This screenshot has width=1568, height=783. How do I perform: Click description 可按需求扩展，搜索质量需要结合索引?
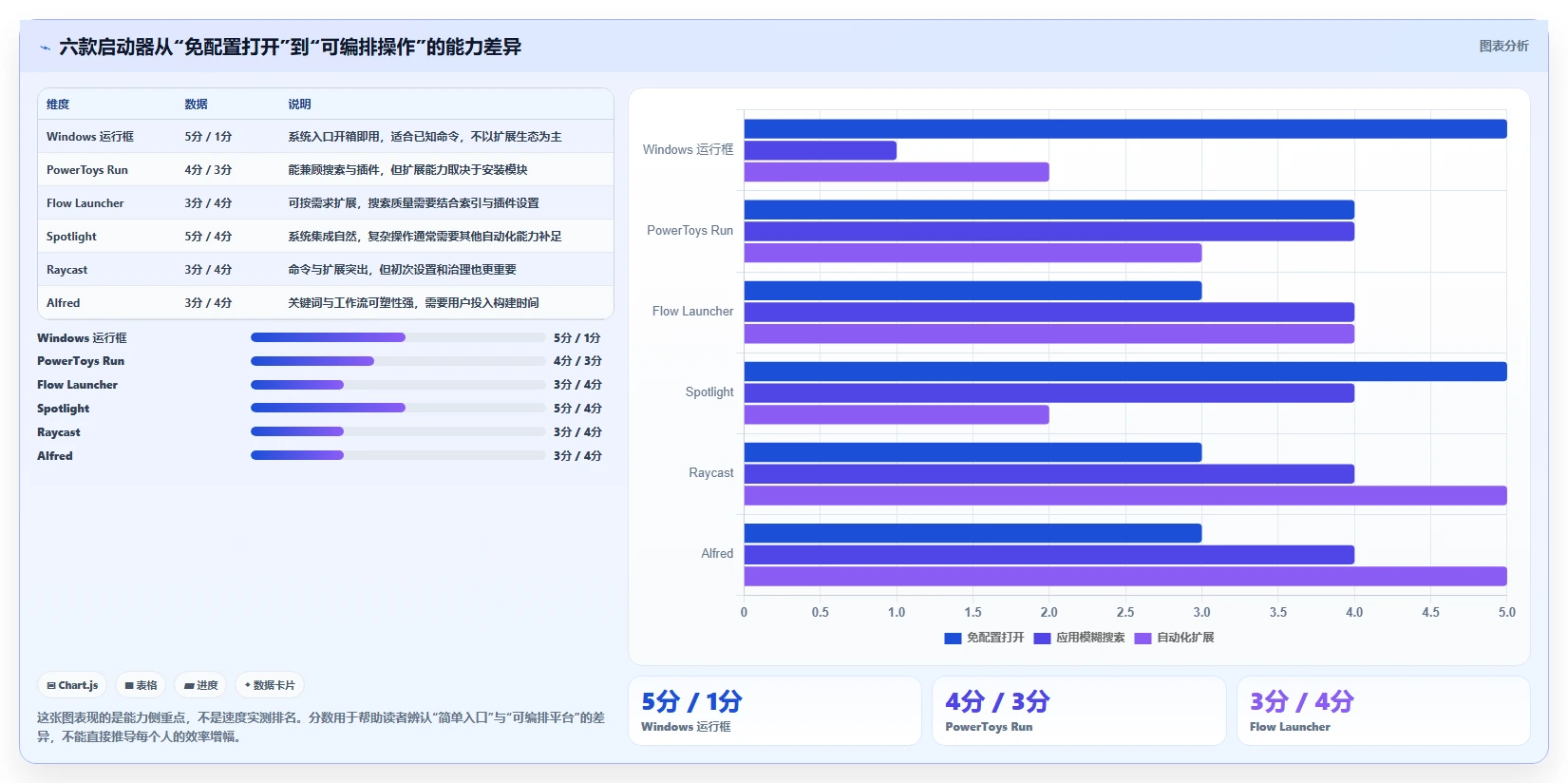[413, 203]
